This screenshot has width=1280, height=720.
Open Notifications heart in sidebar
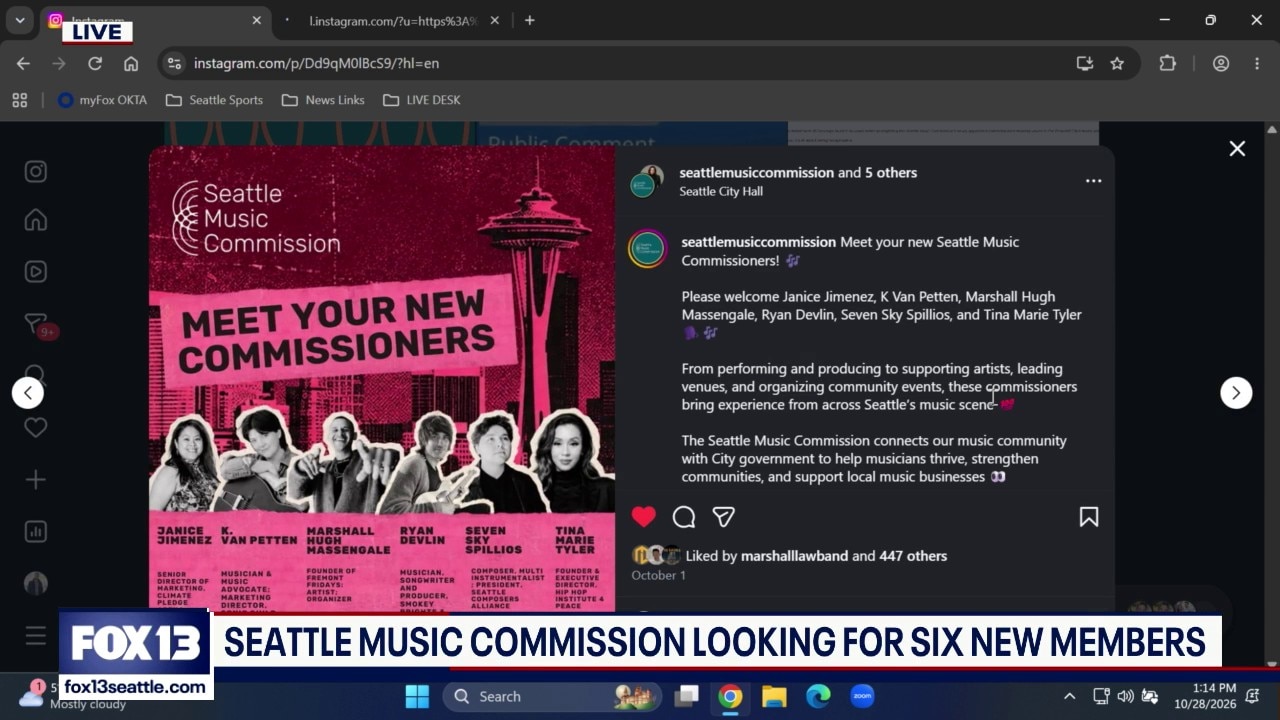click(36, 428)
